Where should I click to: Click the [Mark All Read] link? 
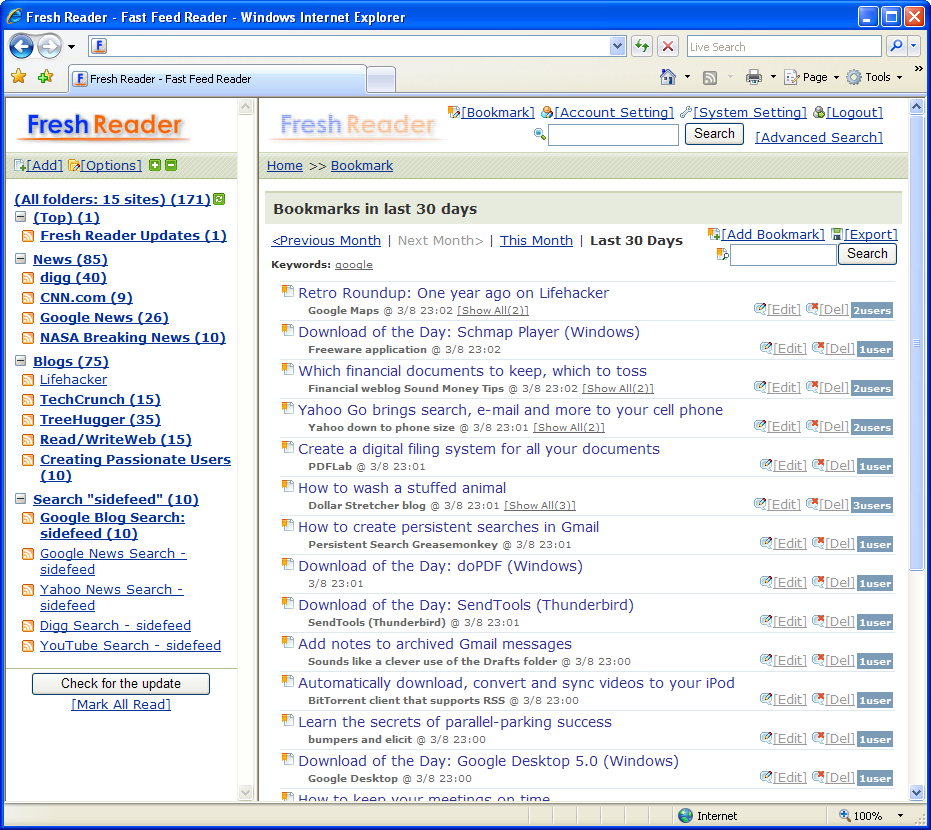[121, 705]
